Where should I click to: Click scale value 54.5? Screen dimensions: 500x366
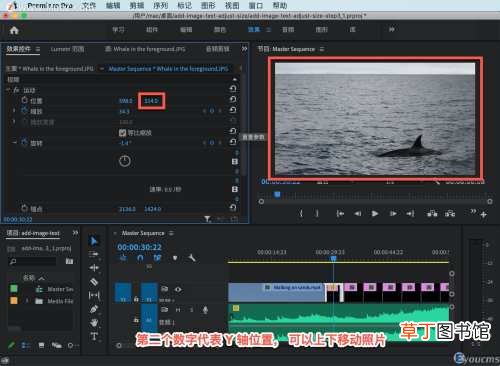click(124, 111)
